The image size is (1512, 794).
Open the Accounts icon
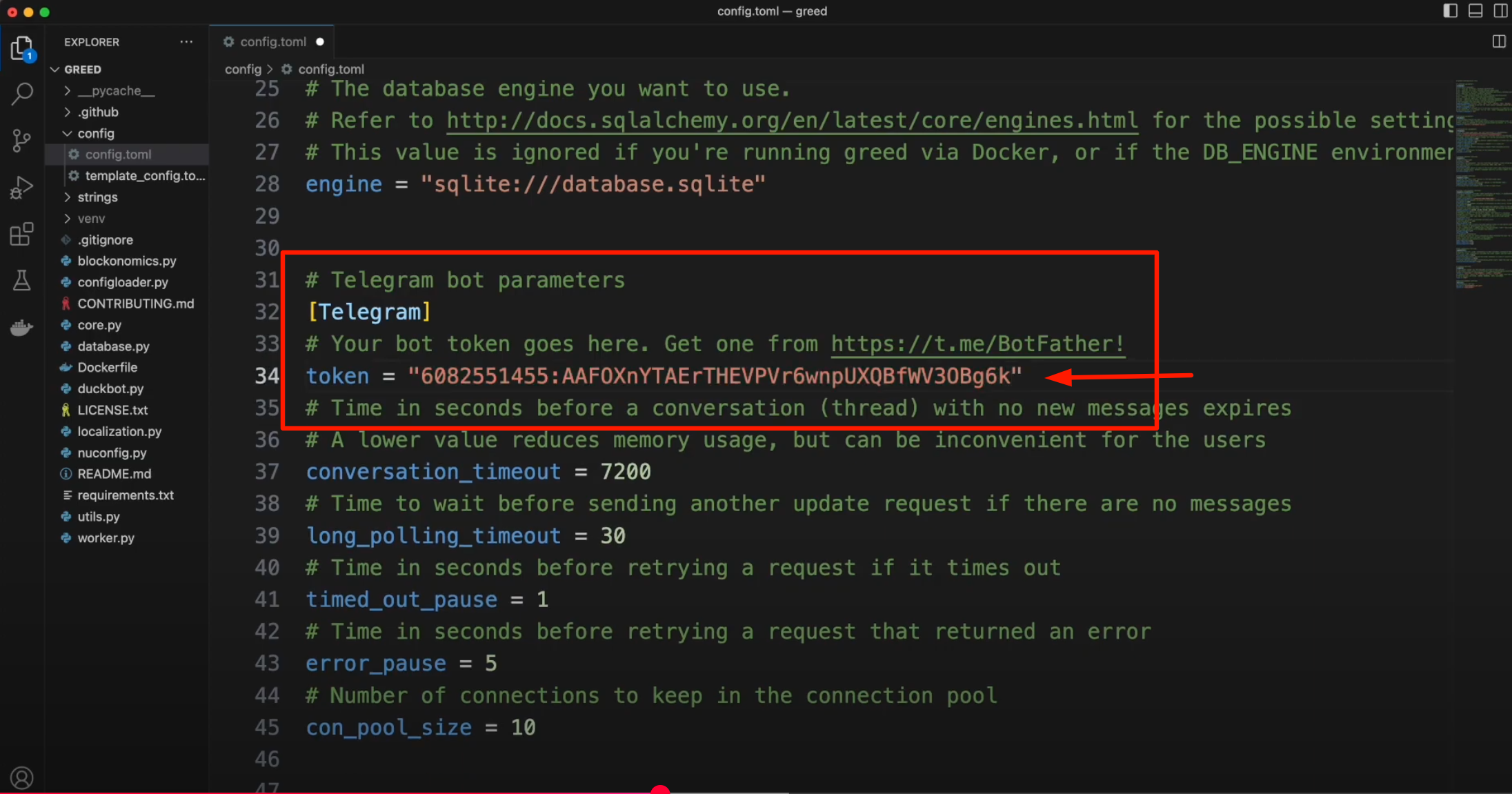click(x=21, y=777)
